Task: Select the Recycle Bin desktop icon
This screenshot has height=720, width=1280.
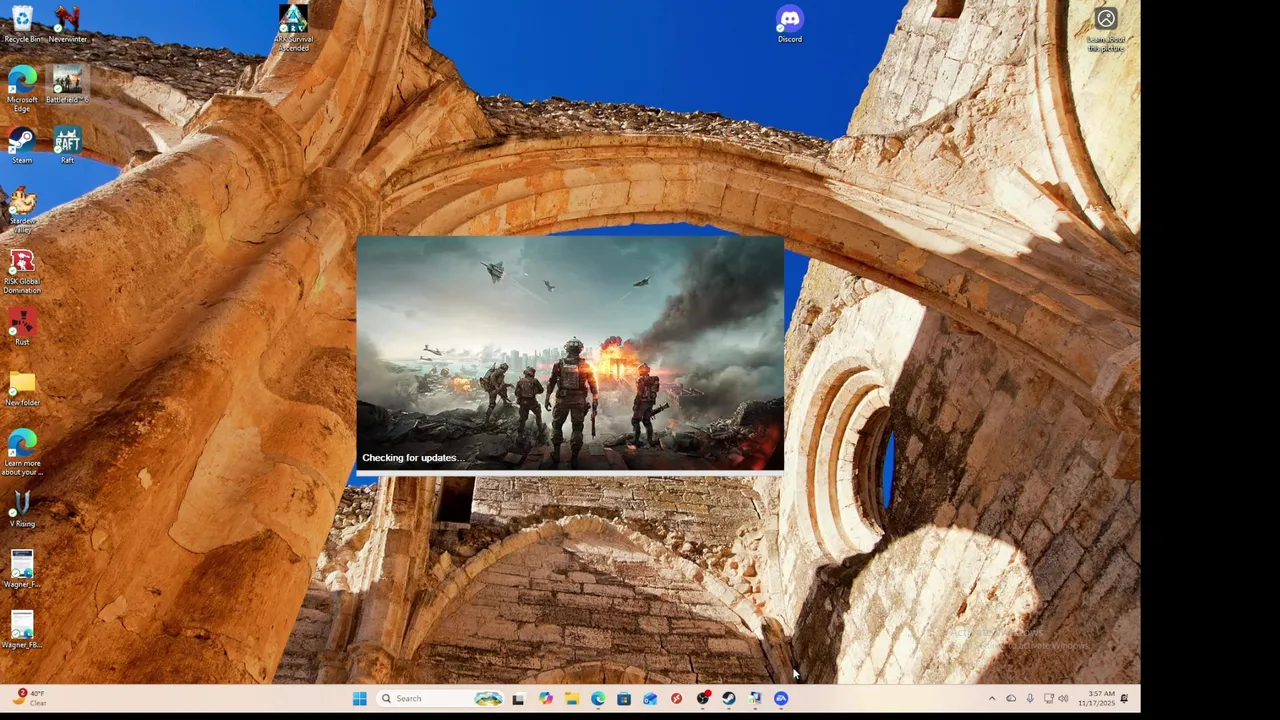Action: [22, 24]
